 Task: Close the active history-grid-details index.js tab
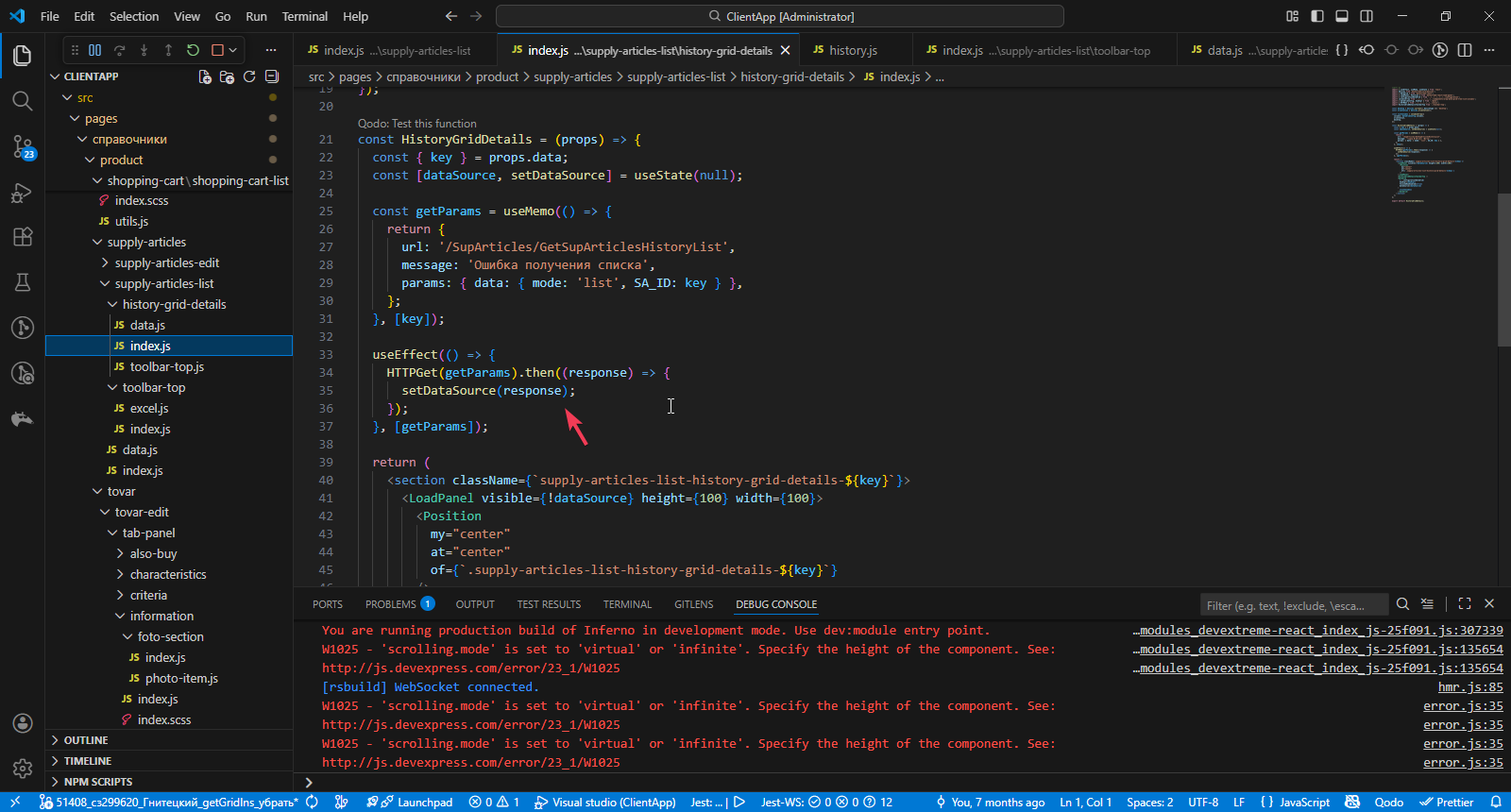[787, 50]
